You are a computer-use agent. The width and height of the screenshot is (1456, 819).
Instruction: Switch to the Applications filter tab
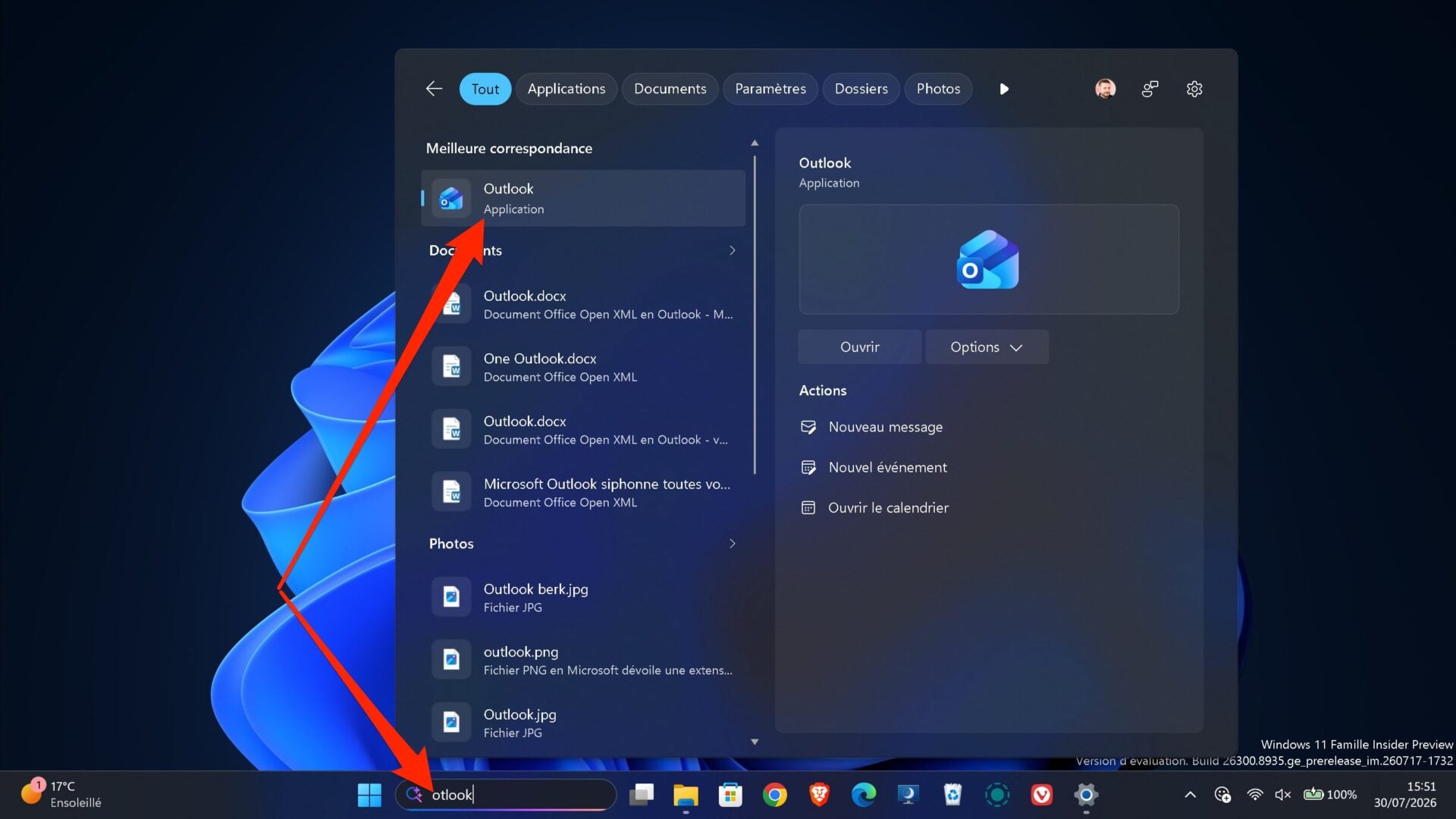pos(566,89)
